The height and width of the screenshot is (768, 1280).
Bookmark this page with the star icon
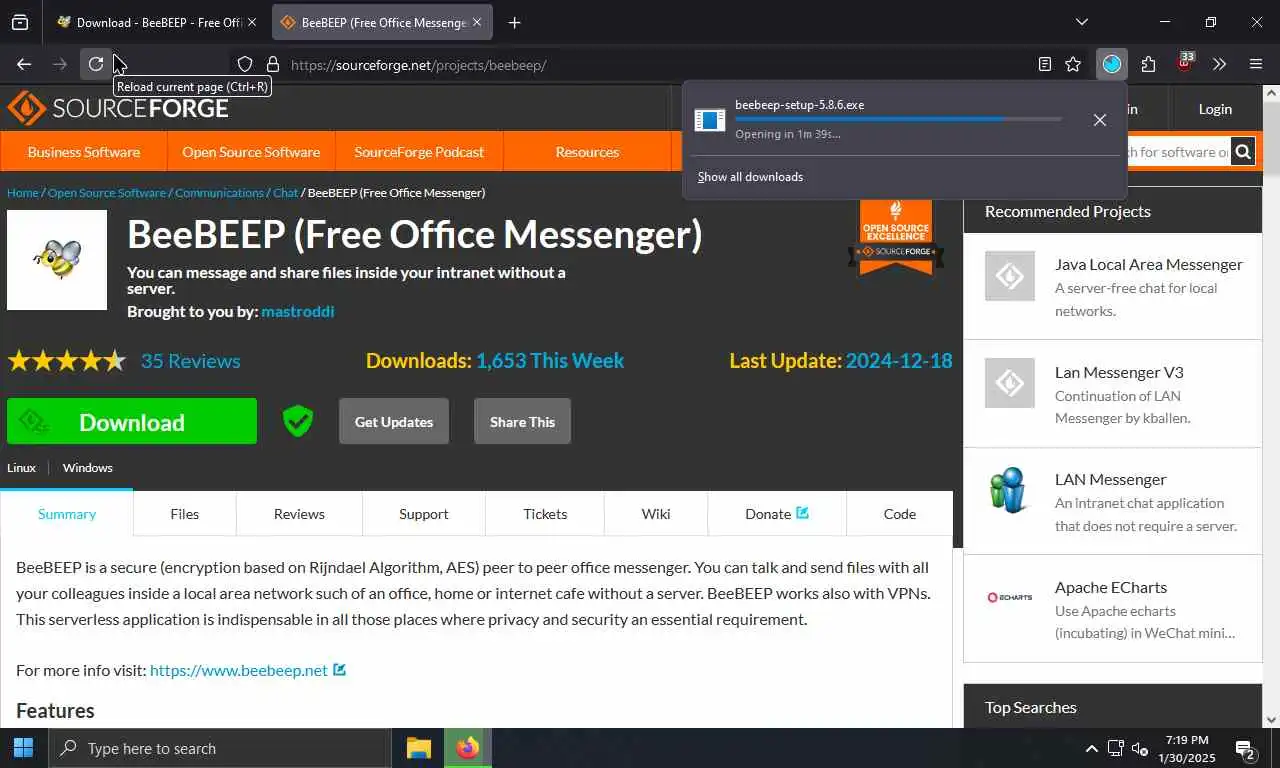pos(1073,64)
